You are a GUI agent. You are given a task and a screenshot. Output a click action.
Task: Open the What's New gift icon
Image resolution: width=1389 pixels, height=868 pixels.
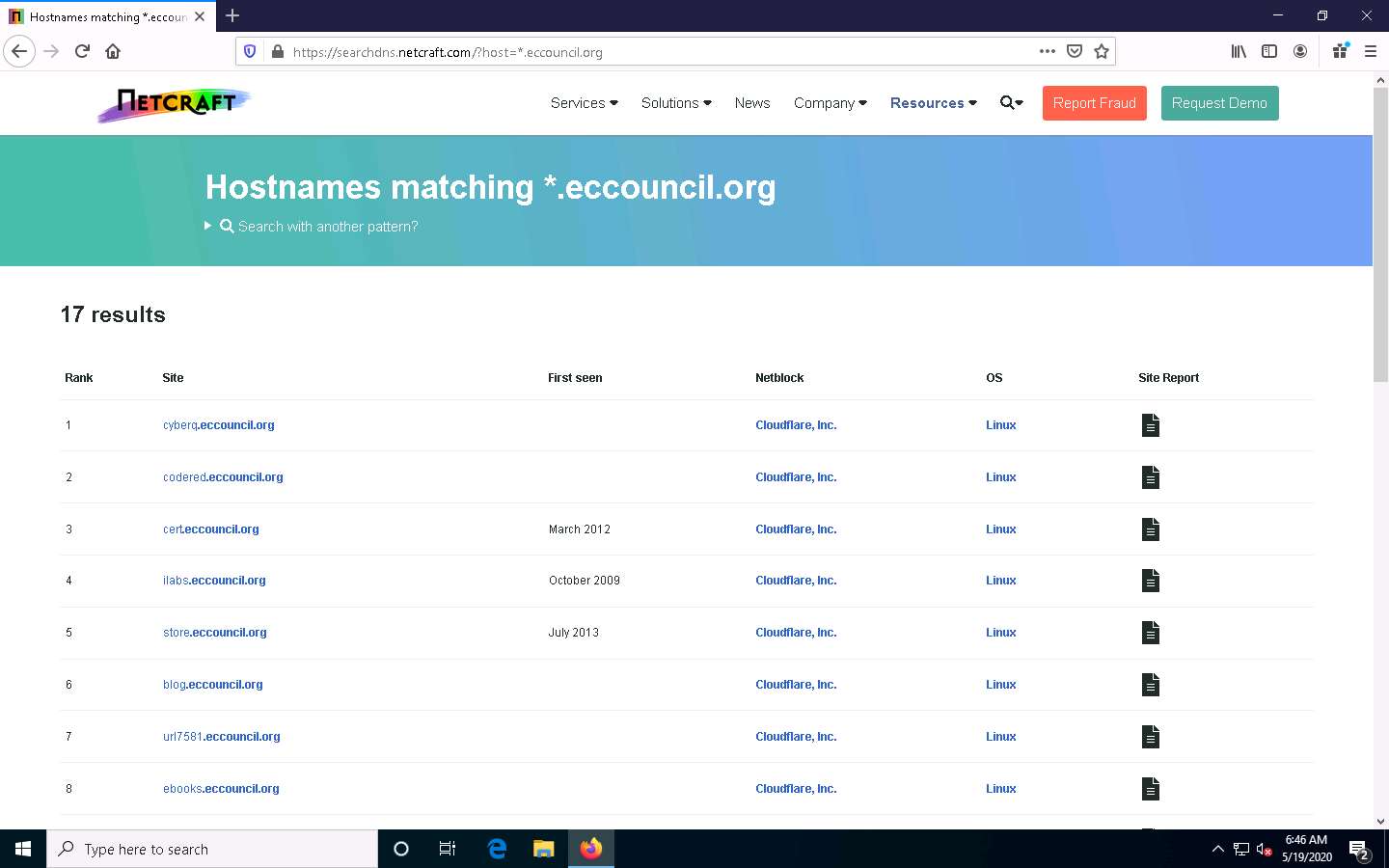1340,51
